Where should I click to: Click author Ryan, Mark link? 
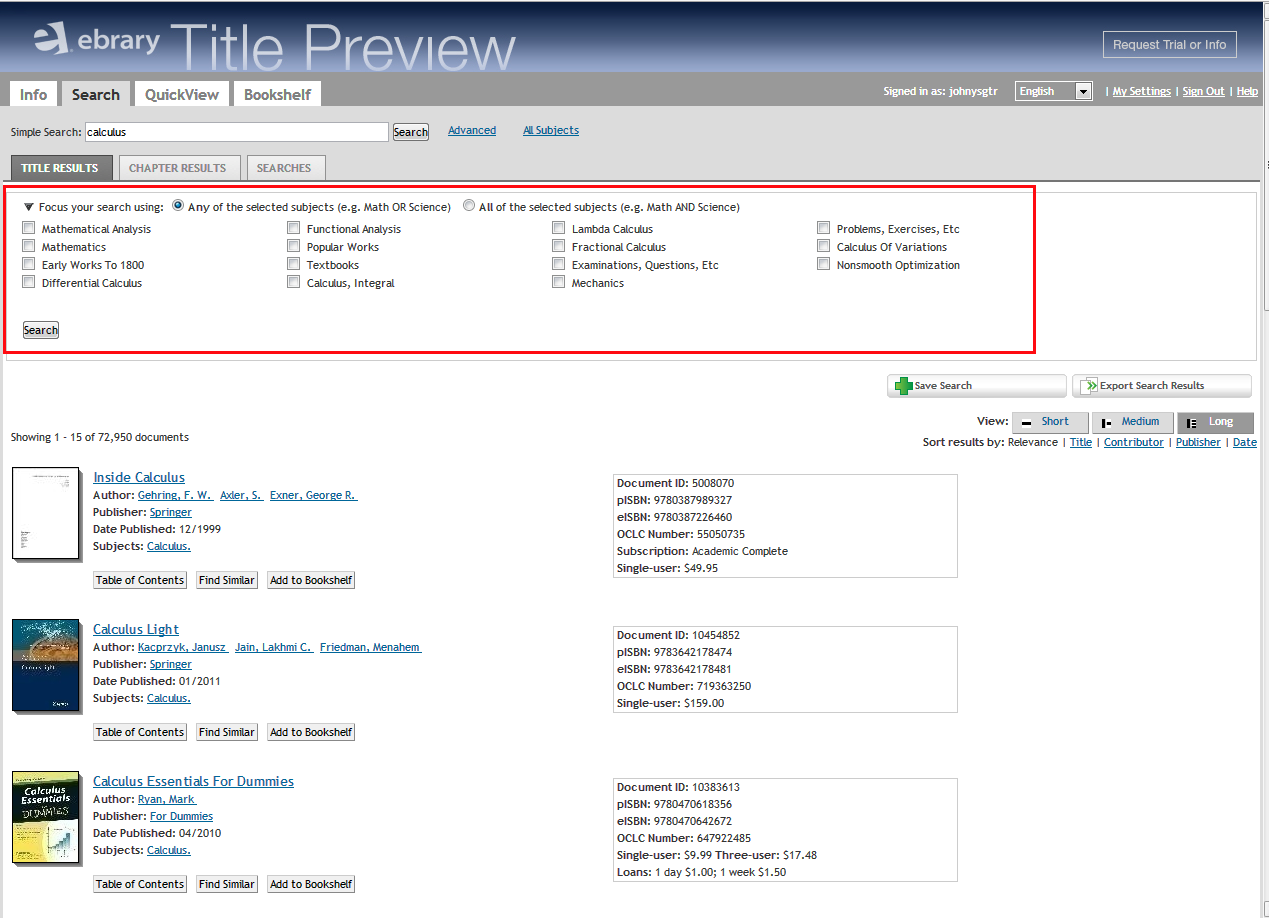pyautogui.click(x=166, y=799)
